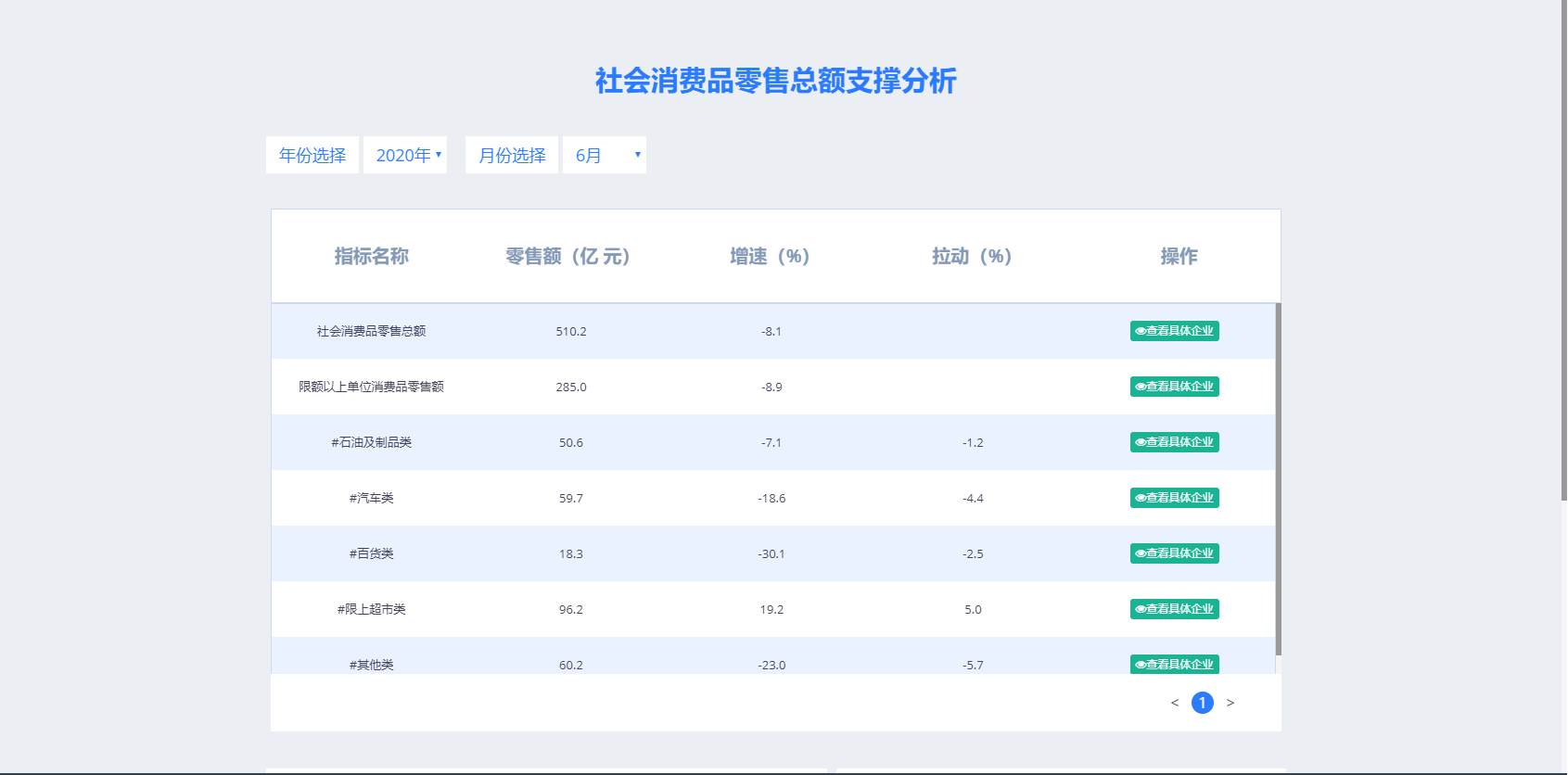The width and height of the screenshot is (1568, 775).
Task: Click the 指标名称 column header
Action: (372, 256)
